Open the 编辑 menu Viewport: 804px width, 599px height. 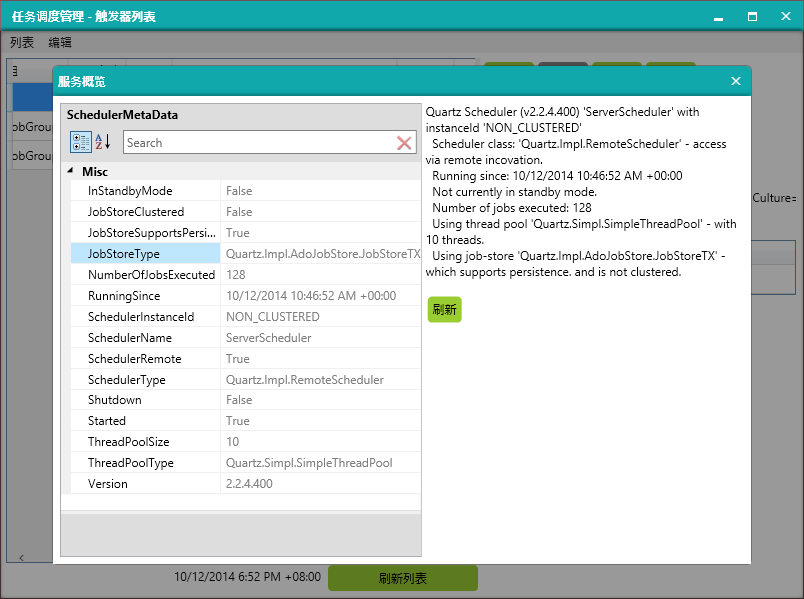(60, 42)
